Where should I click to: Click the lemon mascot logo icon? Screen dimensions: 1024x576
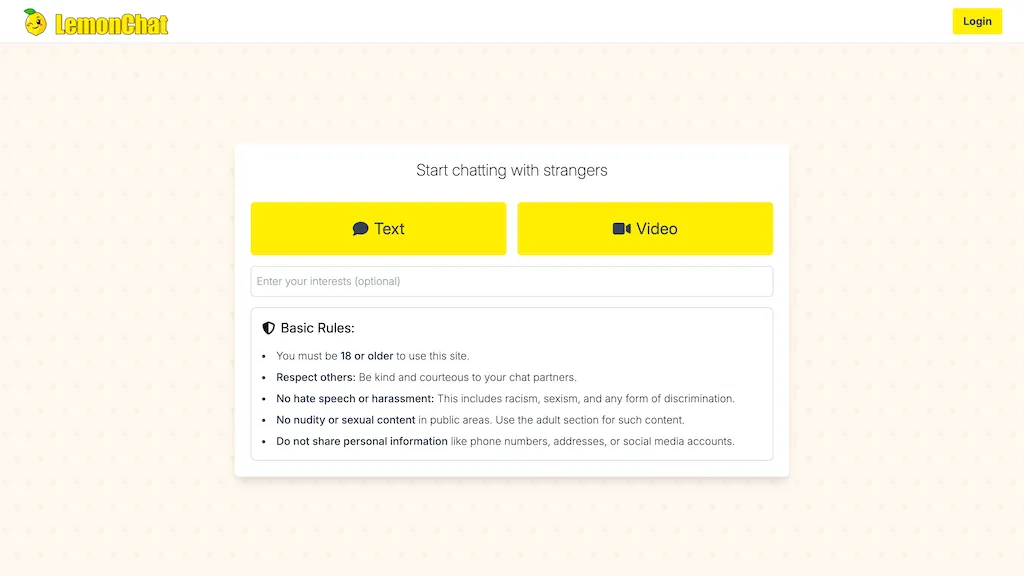coord(35,22)
